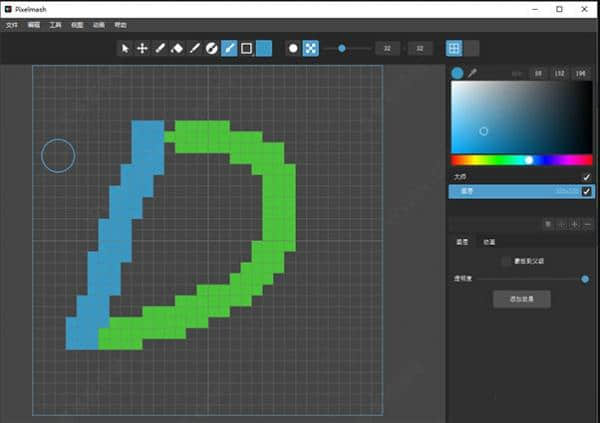This screenshot has height=423, width=600.
Task: Uncheck visibility of the top layer
Action: 587,176
